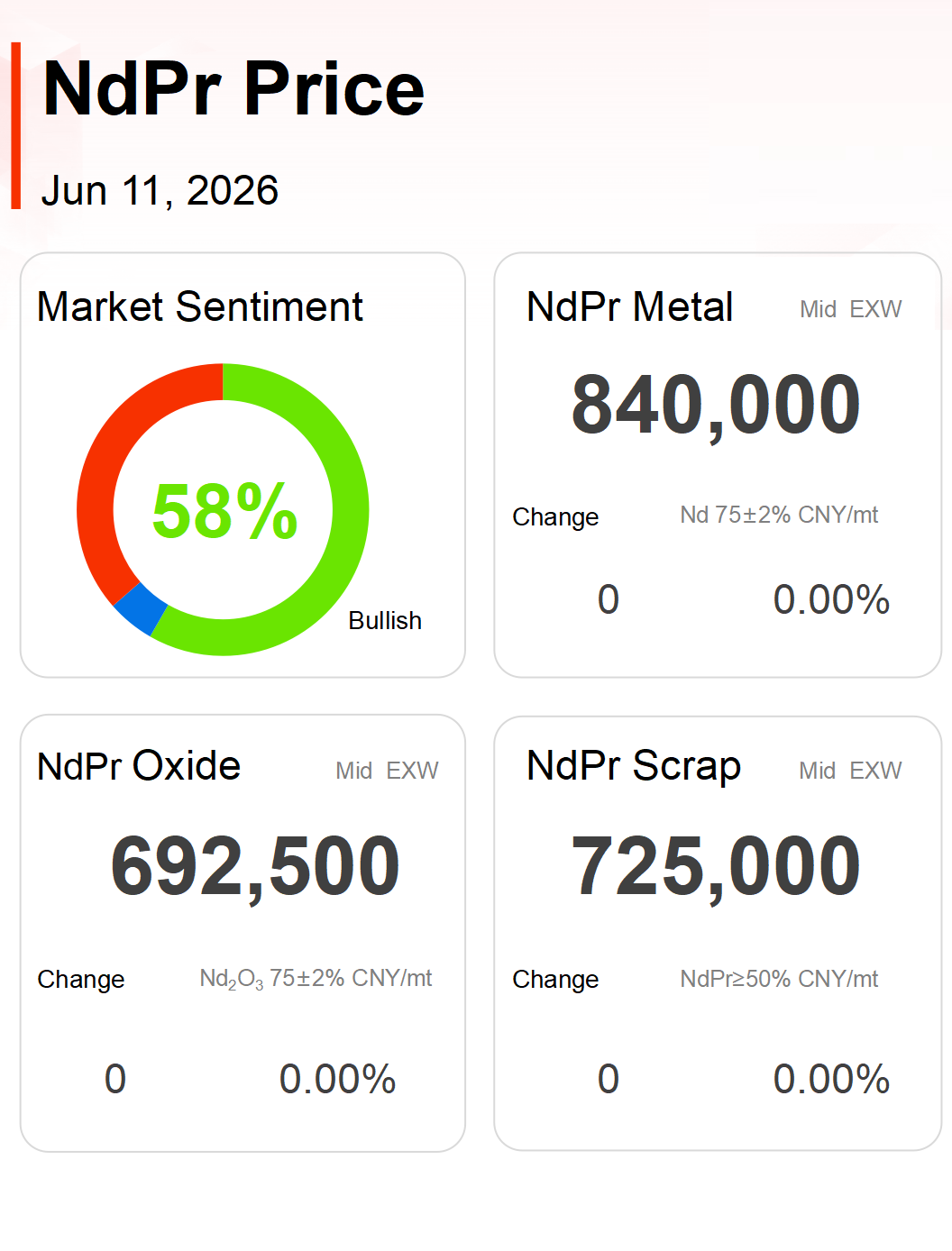952x1251 pixels.
Task: Click Mid EXW tag on NdPr Metal
Action: pyautogui.click(x=850, y=309)
